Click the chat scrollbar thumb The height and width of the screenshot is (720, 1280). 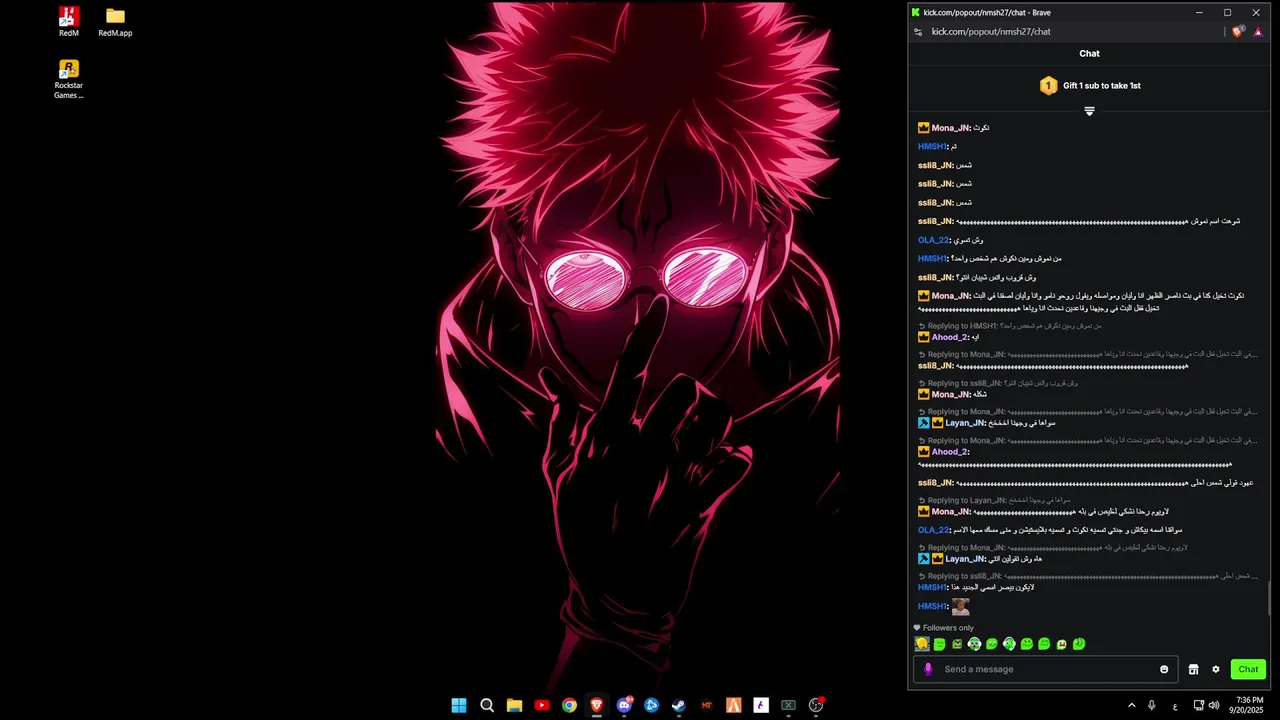pos(1270,598)
